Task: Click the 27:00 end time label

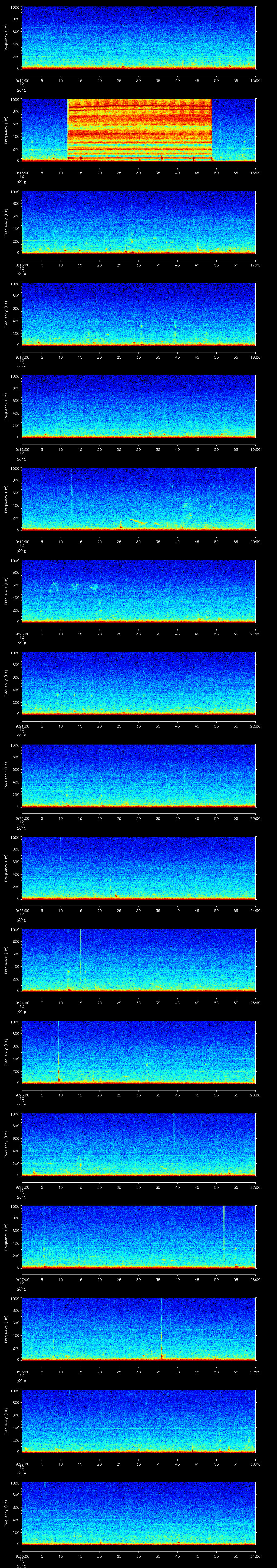Action: click(255, 1187)
